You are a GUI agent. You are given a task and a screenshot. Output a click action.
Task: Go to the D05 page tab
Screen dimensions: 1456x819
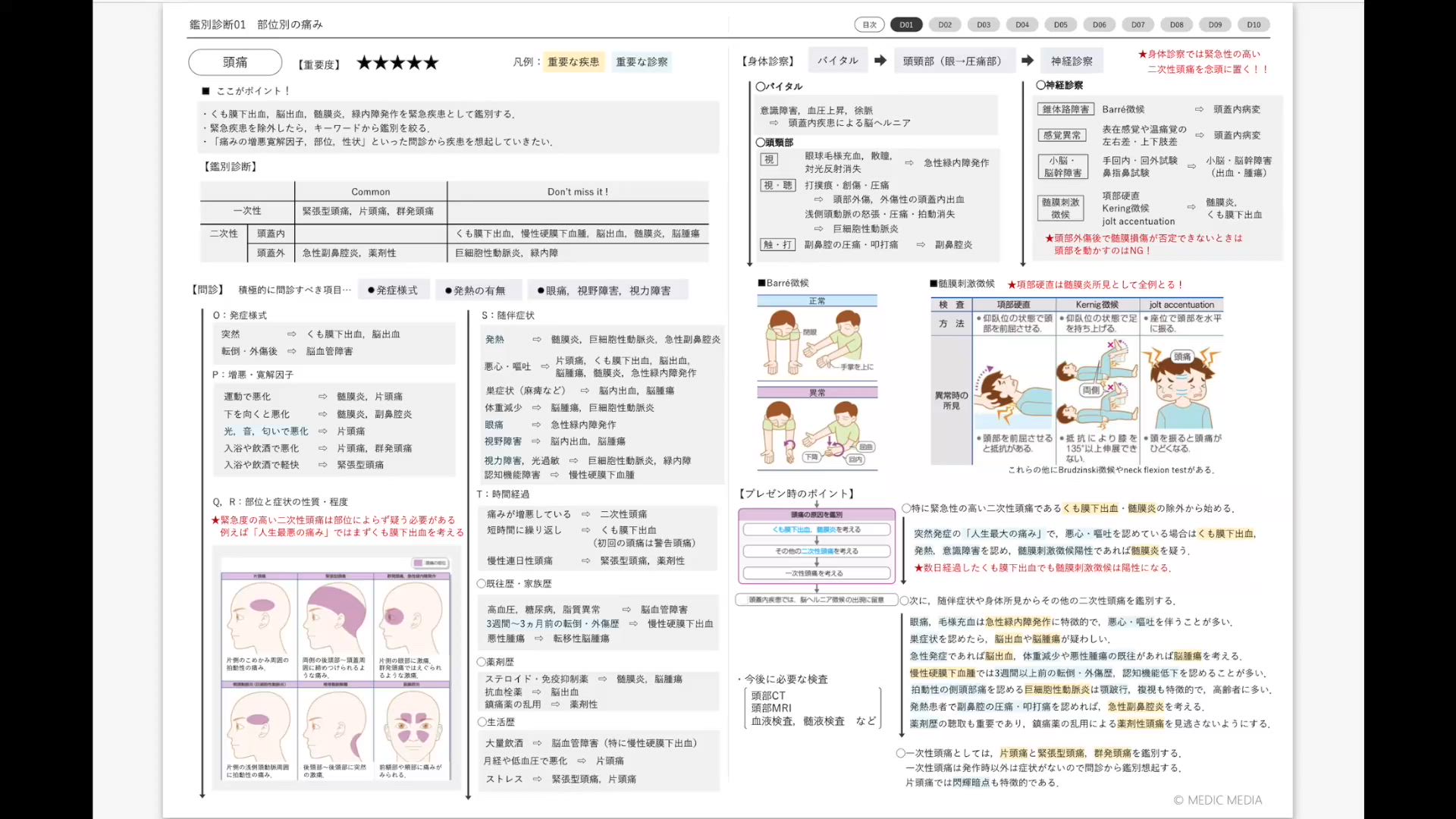[x=1060, y=25]
